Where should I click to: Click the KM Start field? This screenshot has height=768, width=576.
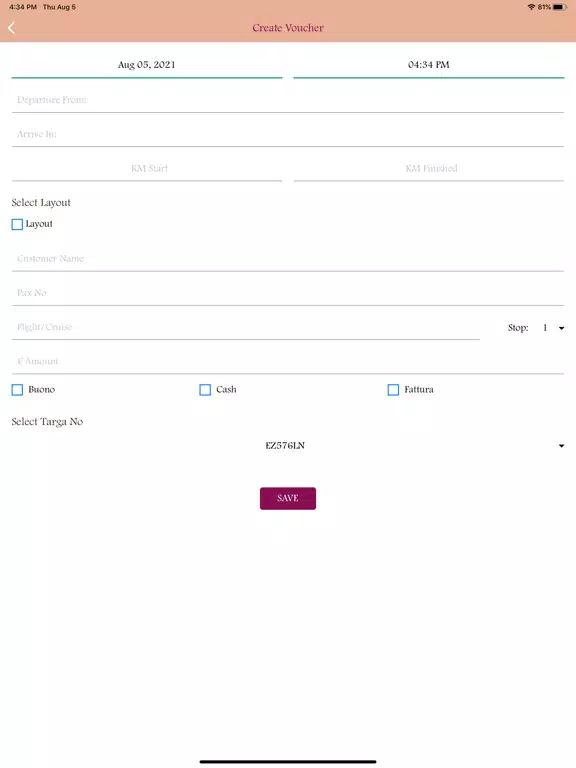[147, 169]
